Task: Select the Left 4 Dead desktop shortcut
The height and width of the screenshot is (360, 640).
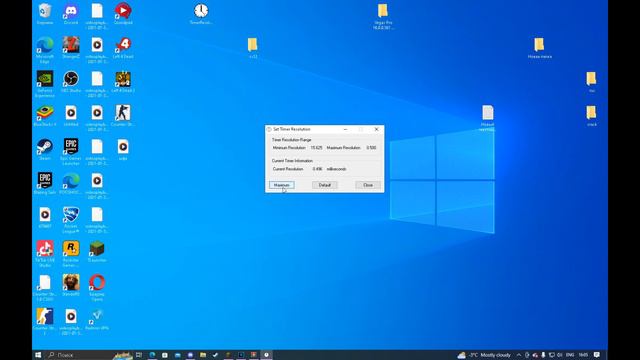Action: (123, 47)
